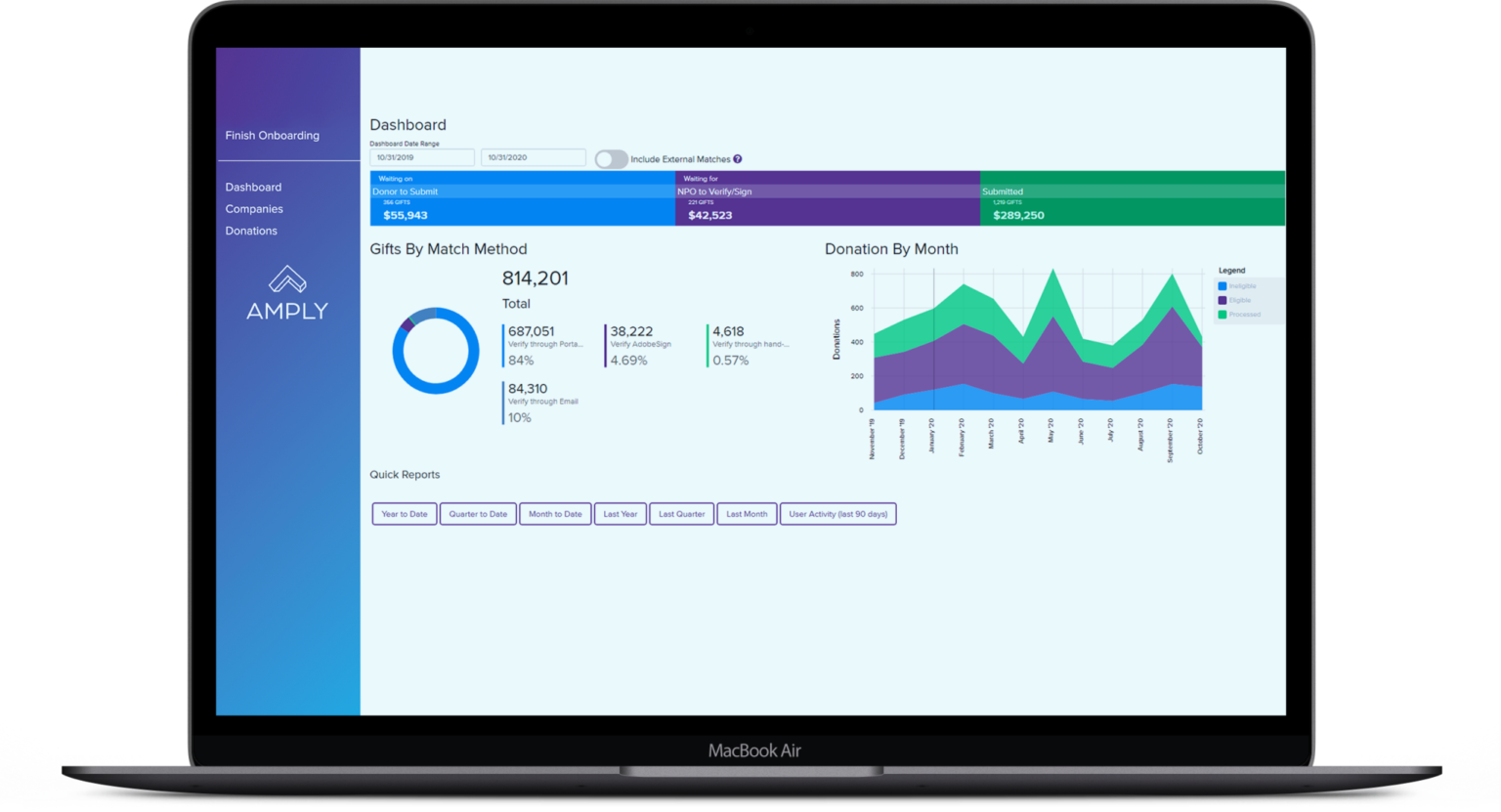Click the help icon beside Include External Matches
This screenshot has width=1501, height=812.
click(738, 159)
